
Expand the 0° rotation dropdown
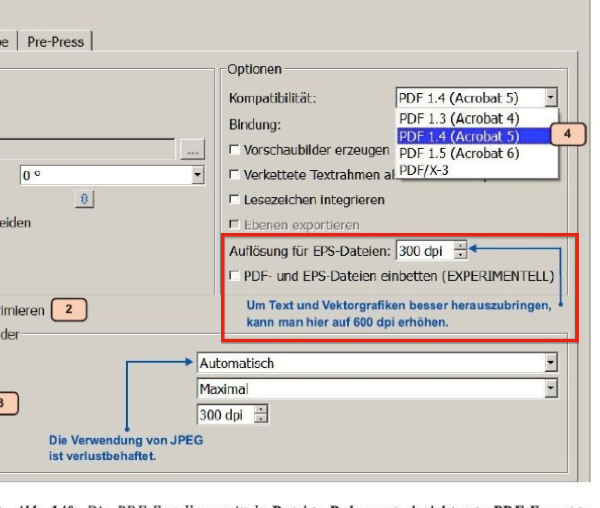click(197, 175)
